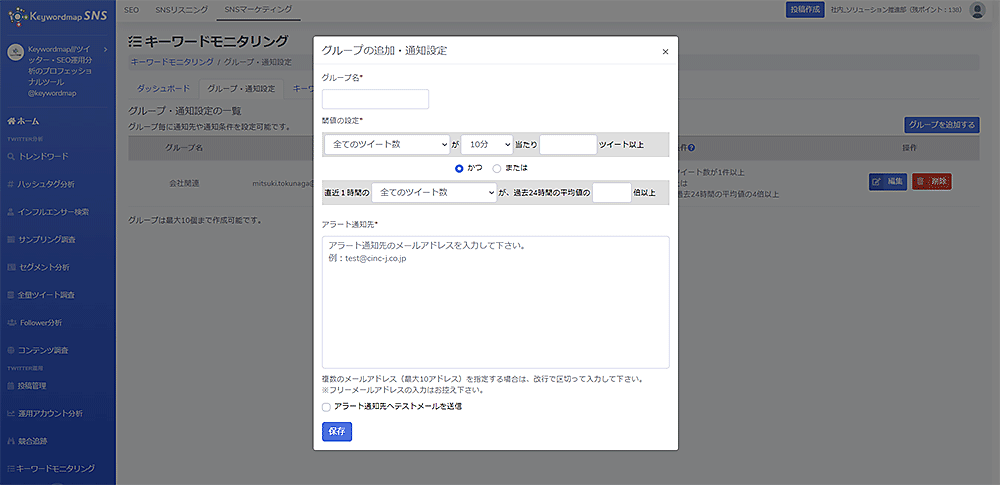Click the グループ名 text input field
The image size is (1000, 485).
(x=375, y=99)
